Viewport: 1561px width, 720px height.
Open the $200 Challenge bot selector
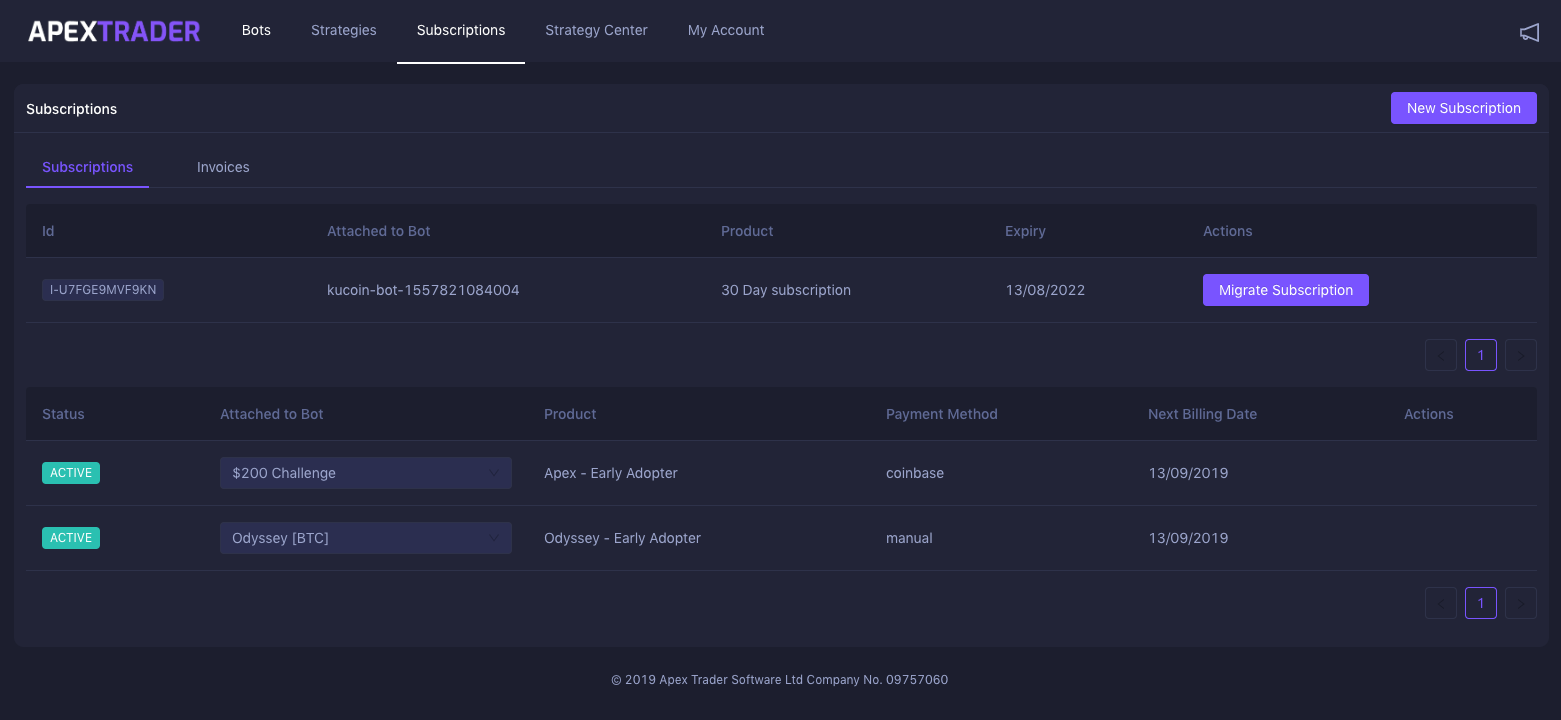[365, 472]
